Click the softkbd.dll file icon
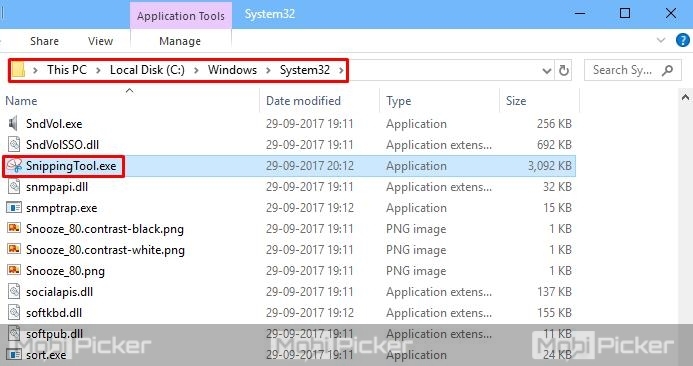 click(14, 312)
